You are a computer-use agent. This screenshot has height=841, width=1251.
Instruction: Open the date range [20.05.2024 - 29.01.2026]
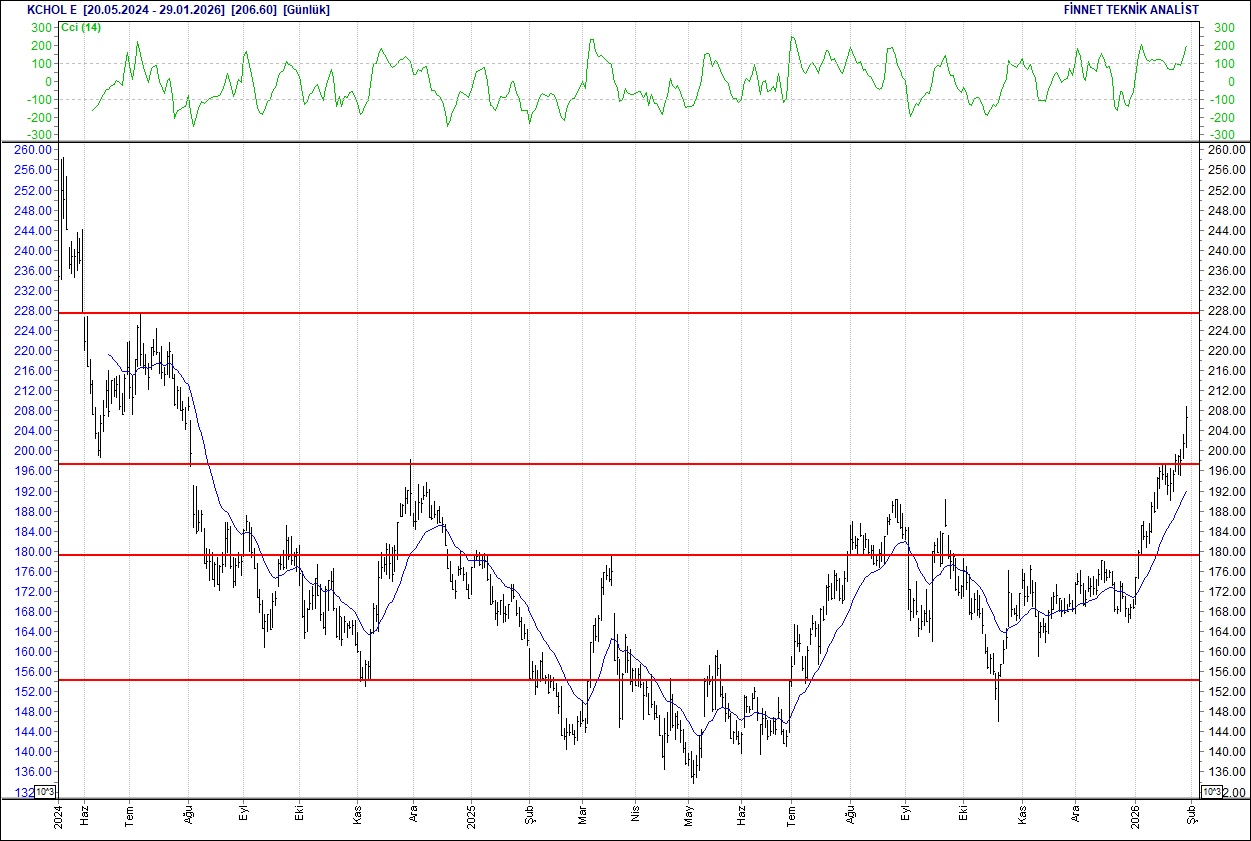click(x=155, y=10)
